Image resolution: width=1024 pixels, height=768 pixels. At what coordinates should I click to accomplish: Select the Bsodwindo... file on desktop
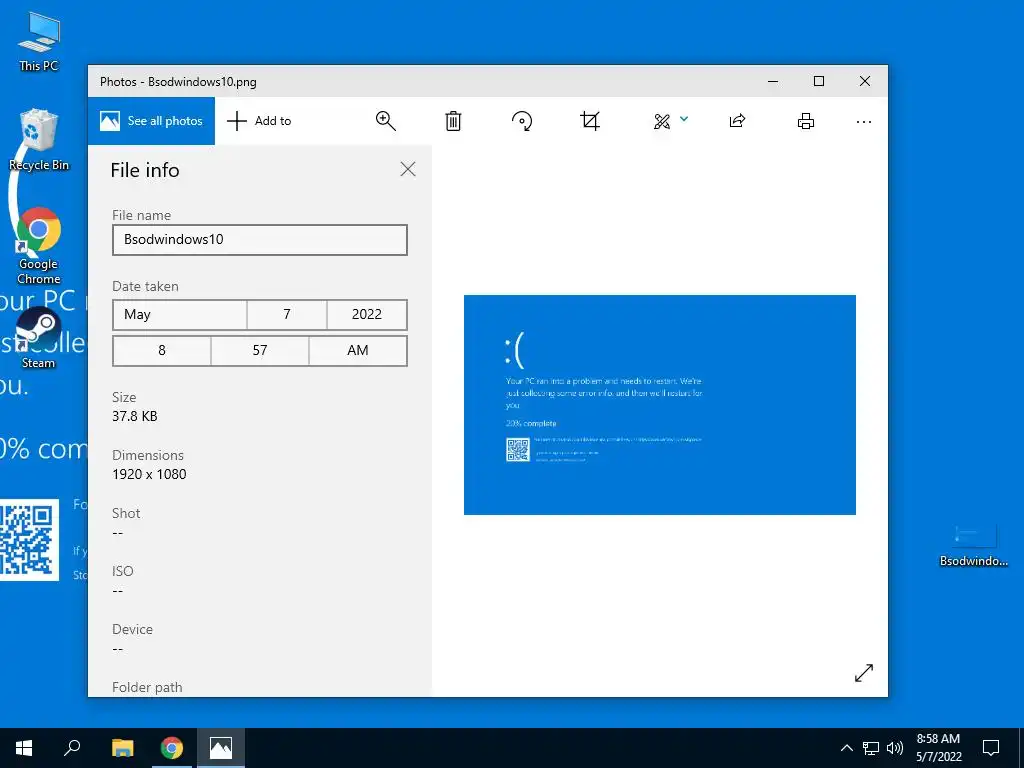[x=973, y=545]
